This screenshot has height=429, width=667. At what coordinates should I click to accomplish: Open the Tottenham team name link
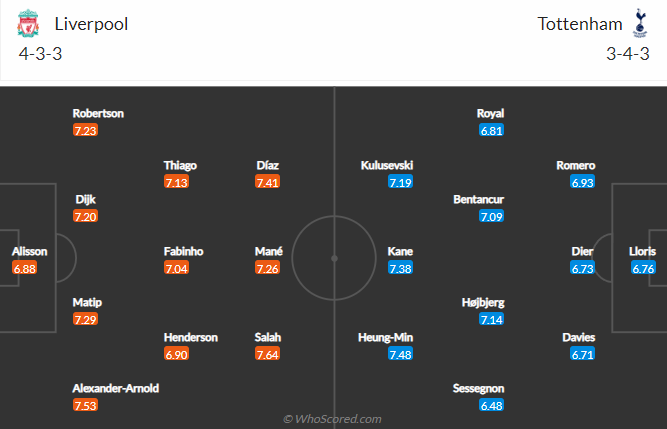point(580,24)
